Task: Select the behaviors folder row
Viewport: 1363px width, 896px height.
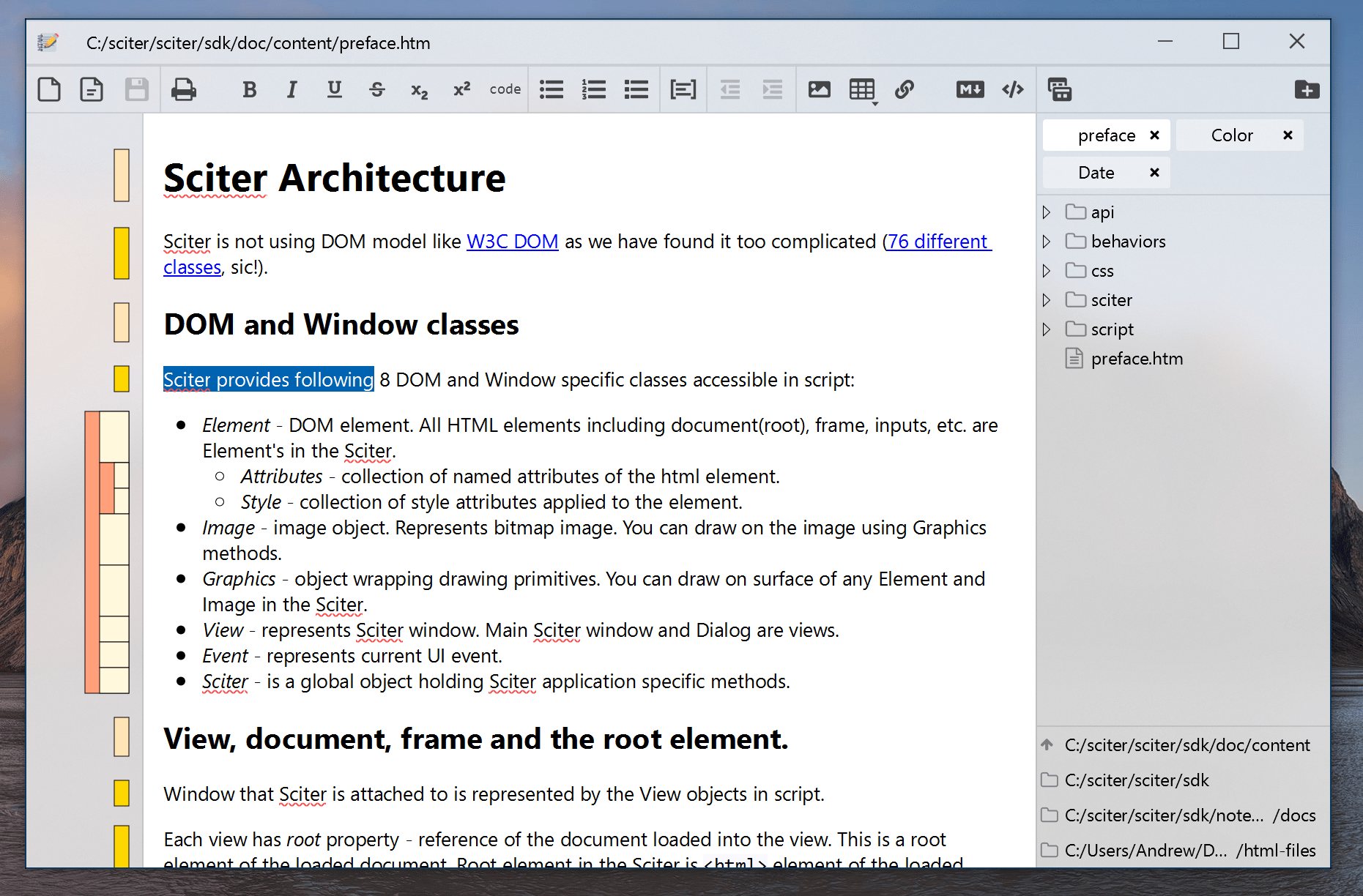Action: coord(1184,242)
